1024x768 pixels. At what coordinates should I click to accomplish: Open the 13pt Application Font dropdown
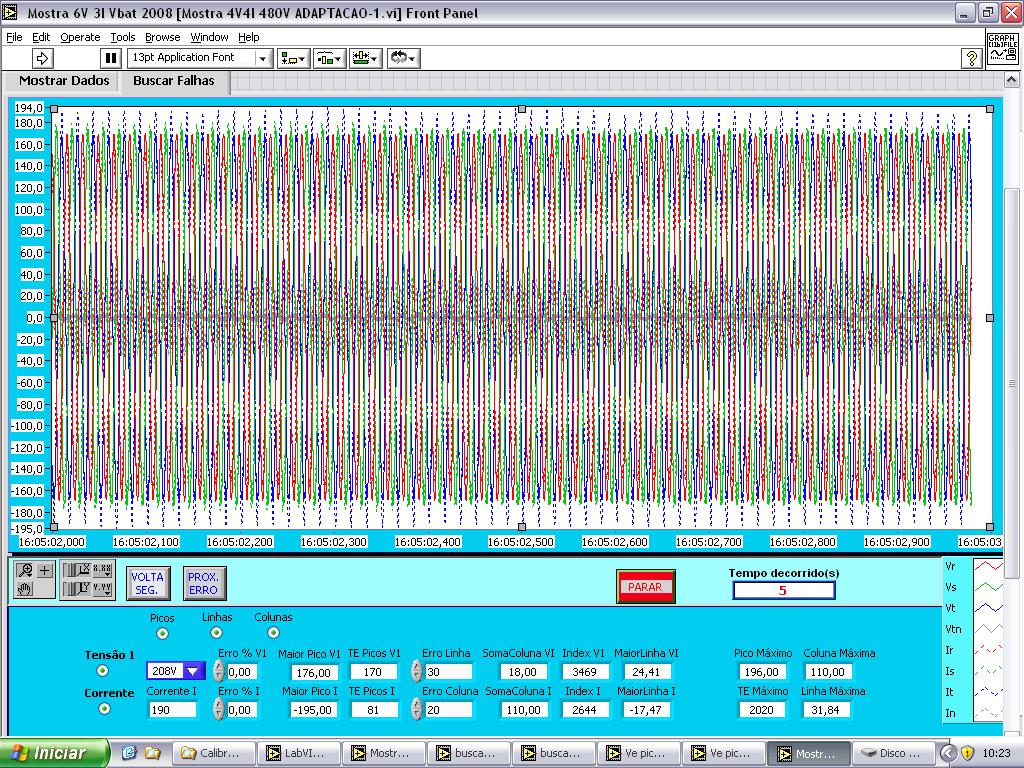[200, 58]
